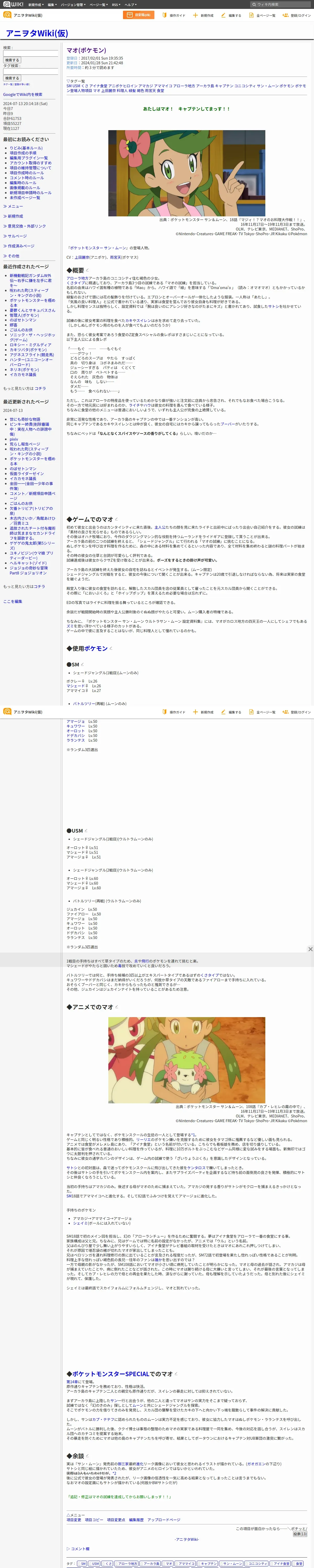Click the アニヲタWiki(仮) site title

coord(37,33)
